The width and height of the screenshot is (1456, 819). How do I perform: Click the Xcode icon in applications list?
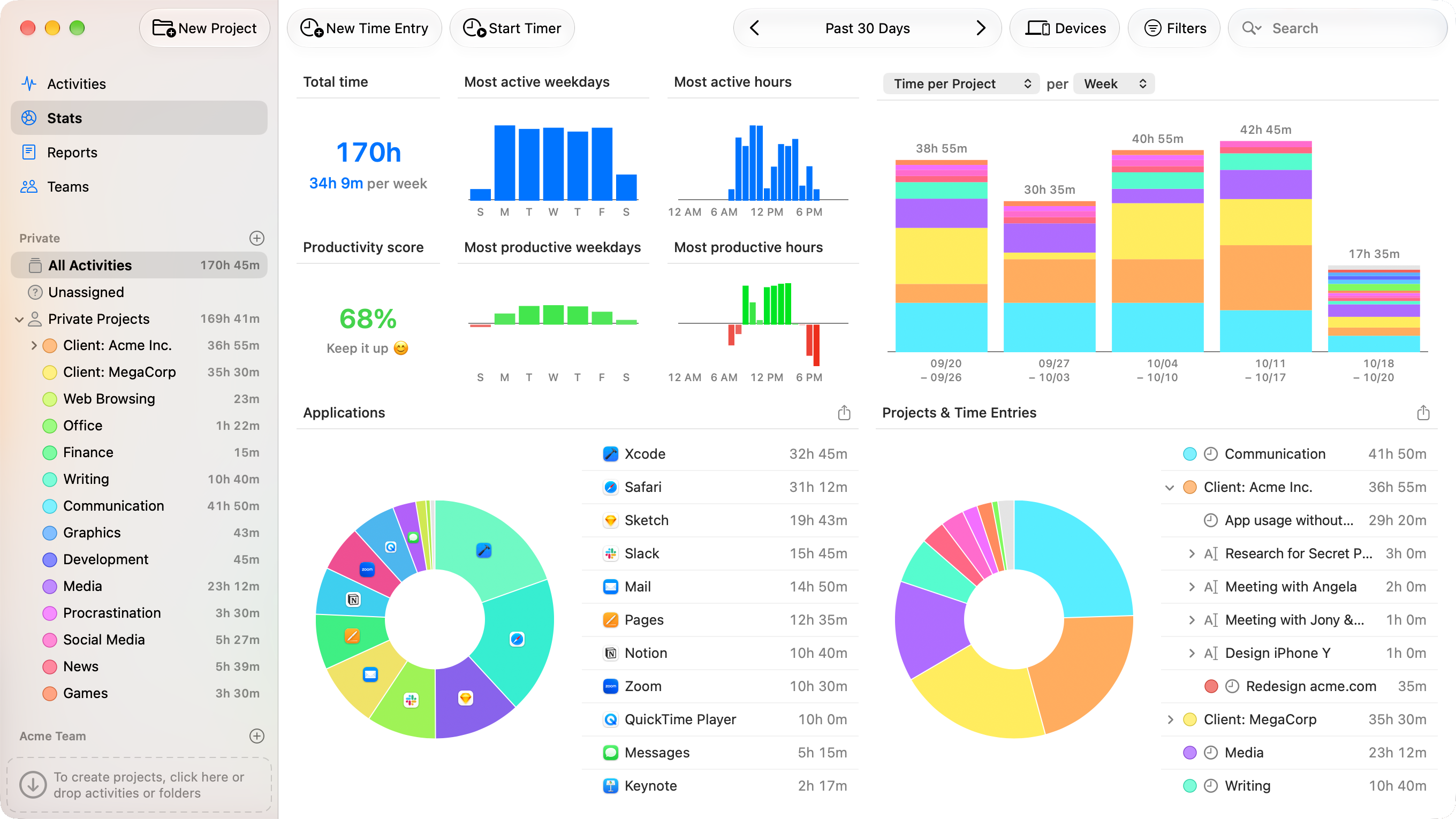pyautogui.click(x=610, y=454)
